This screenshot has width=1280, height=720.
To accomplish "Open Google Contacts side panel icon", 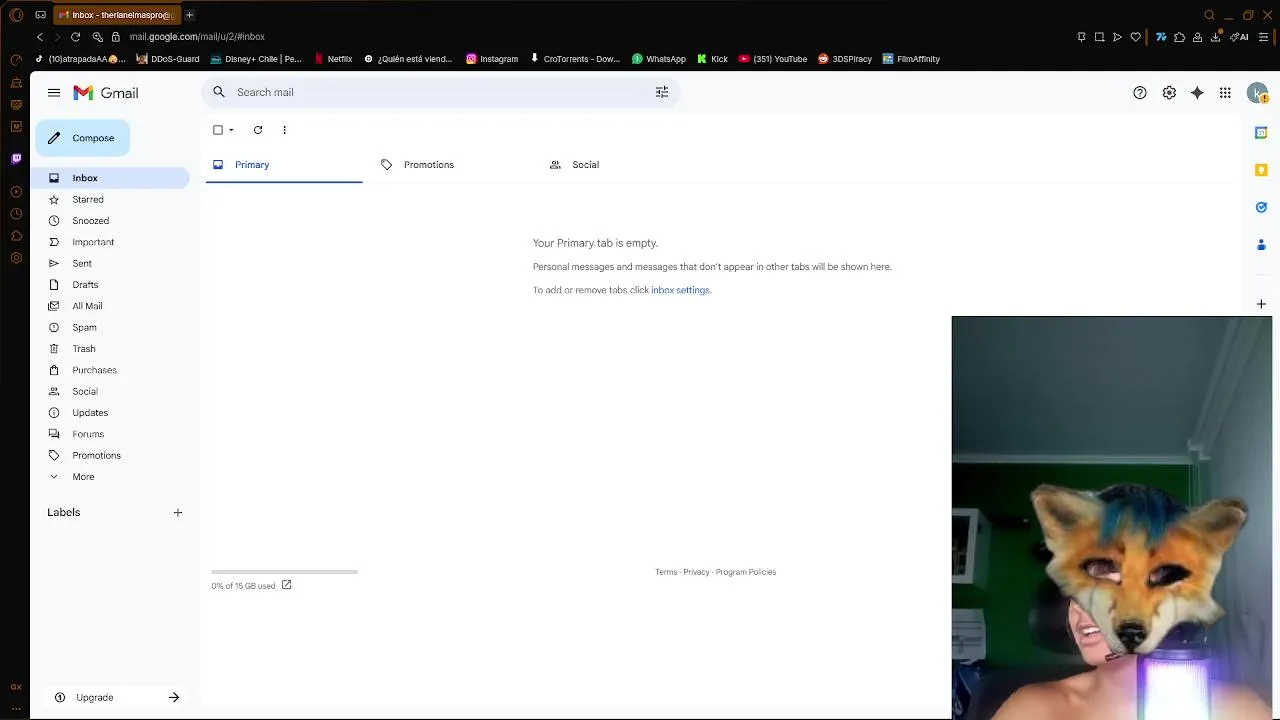I will pyautogui.click(x=1261, y=245).
